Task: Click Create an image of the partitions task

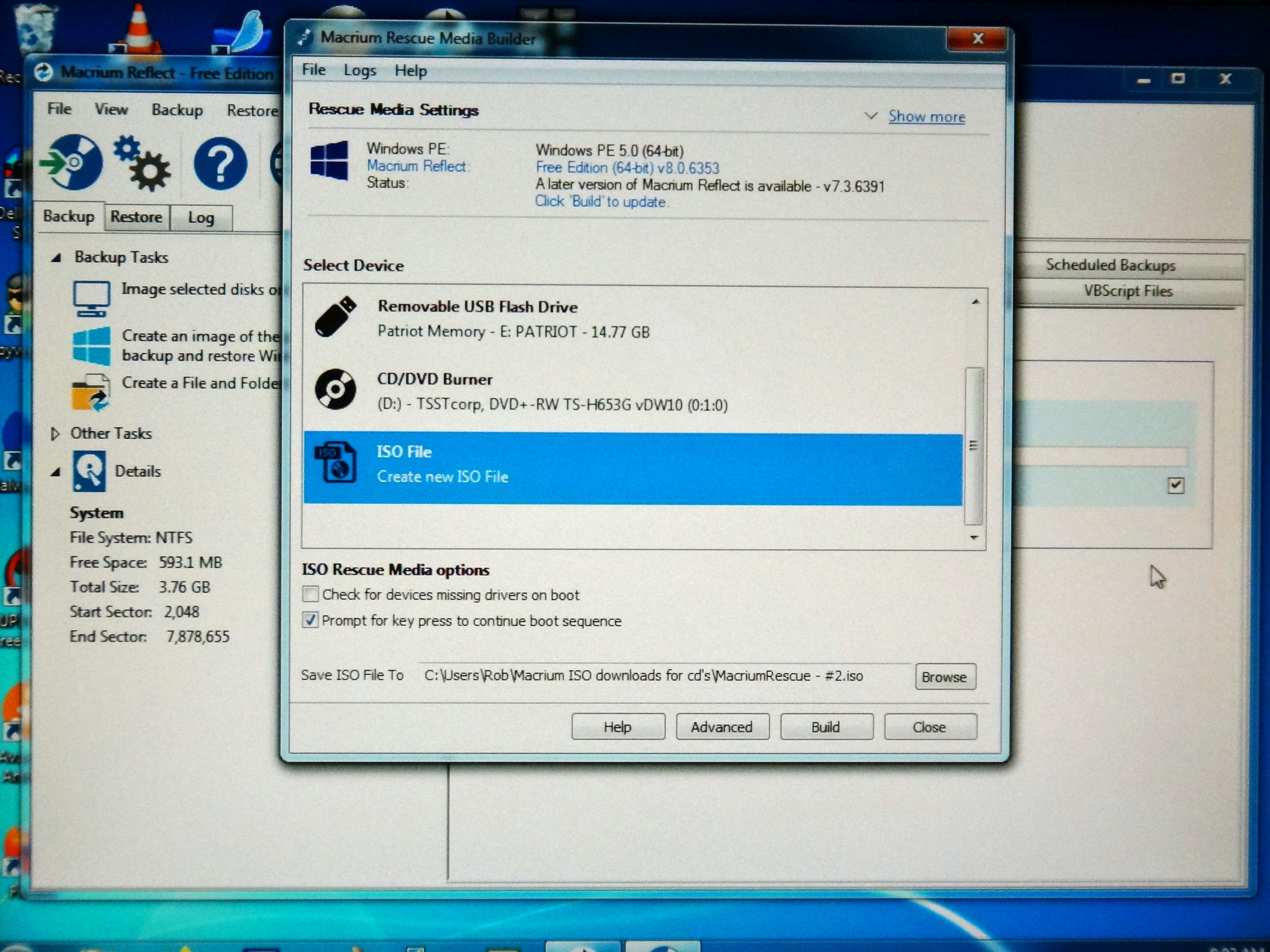Action: 201,345
